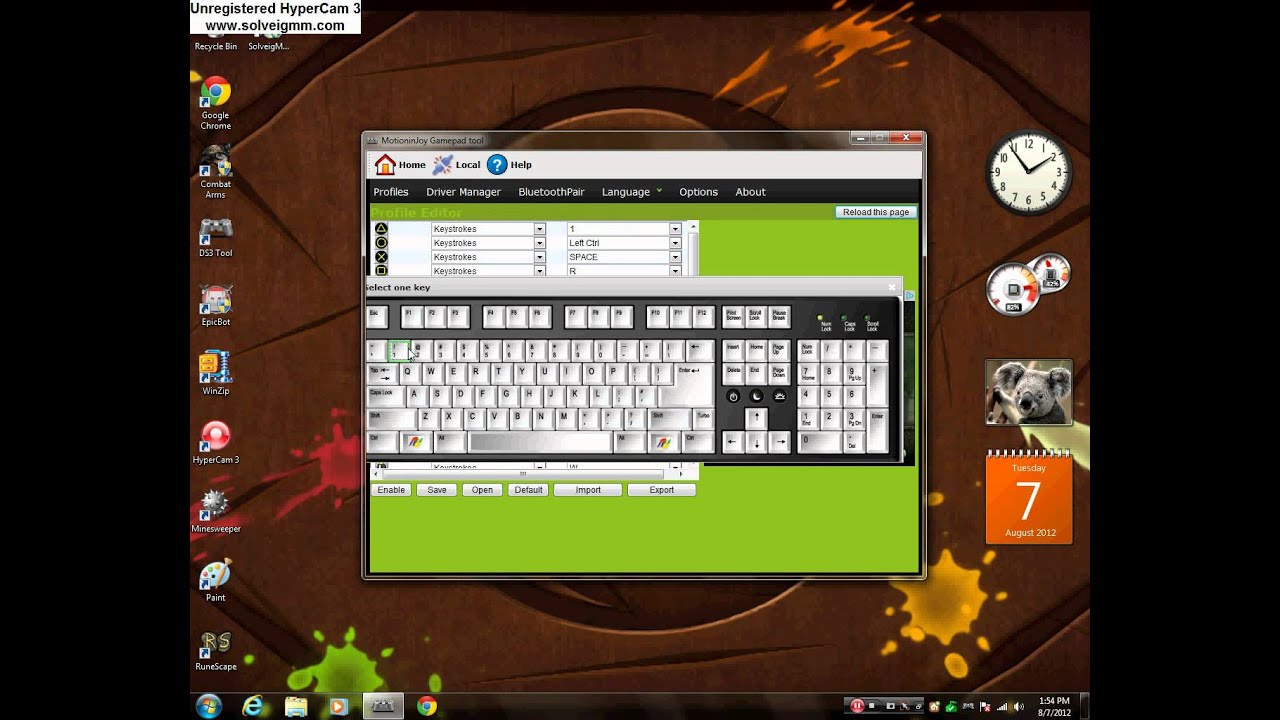Expand the SPACE value dropdown

[675, 257]
